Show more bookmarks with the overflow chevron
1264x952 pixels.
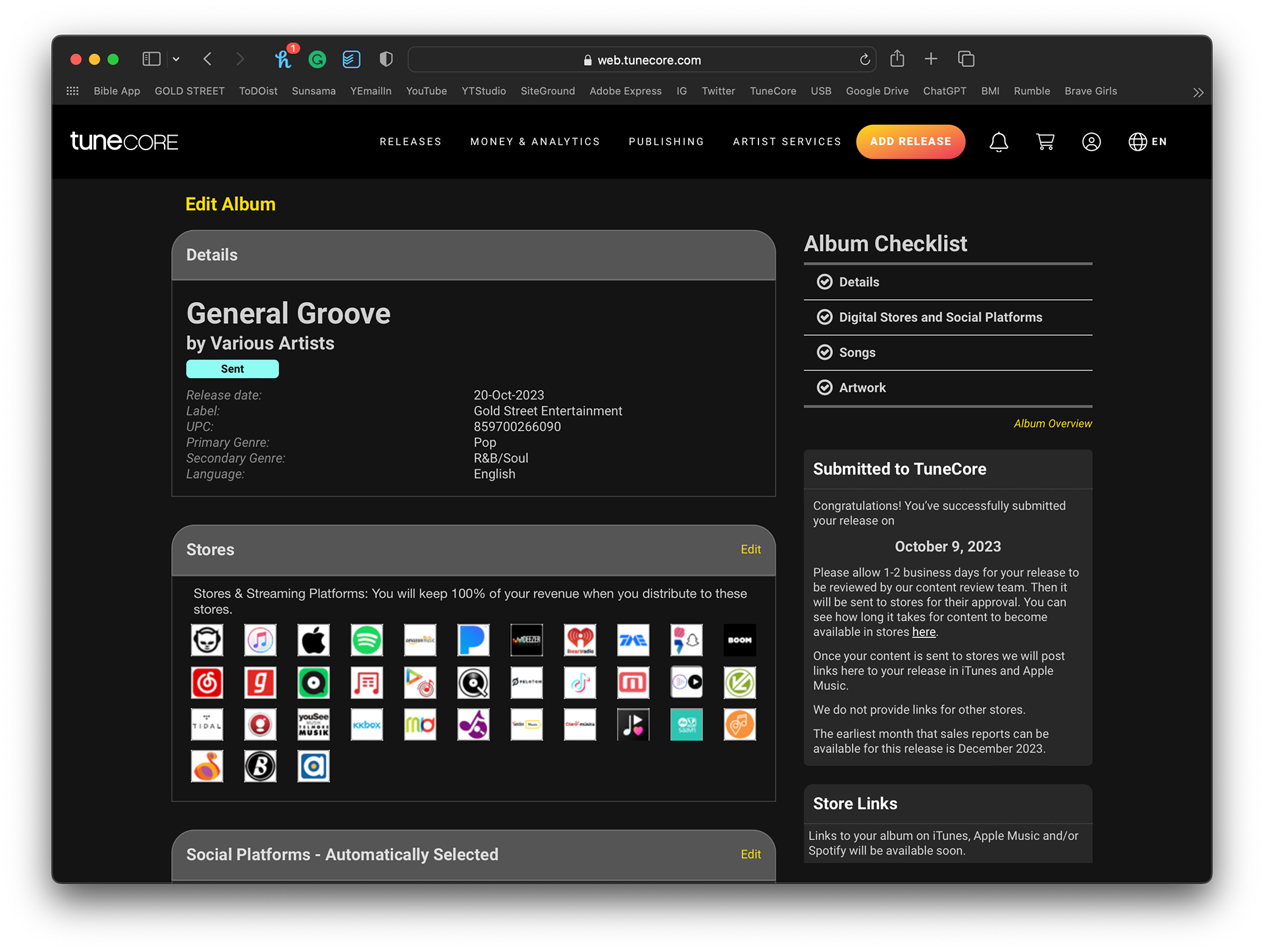tap(1198, 92)
